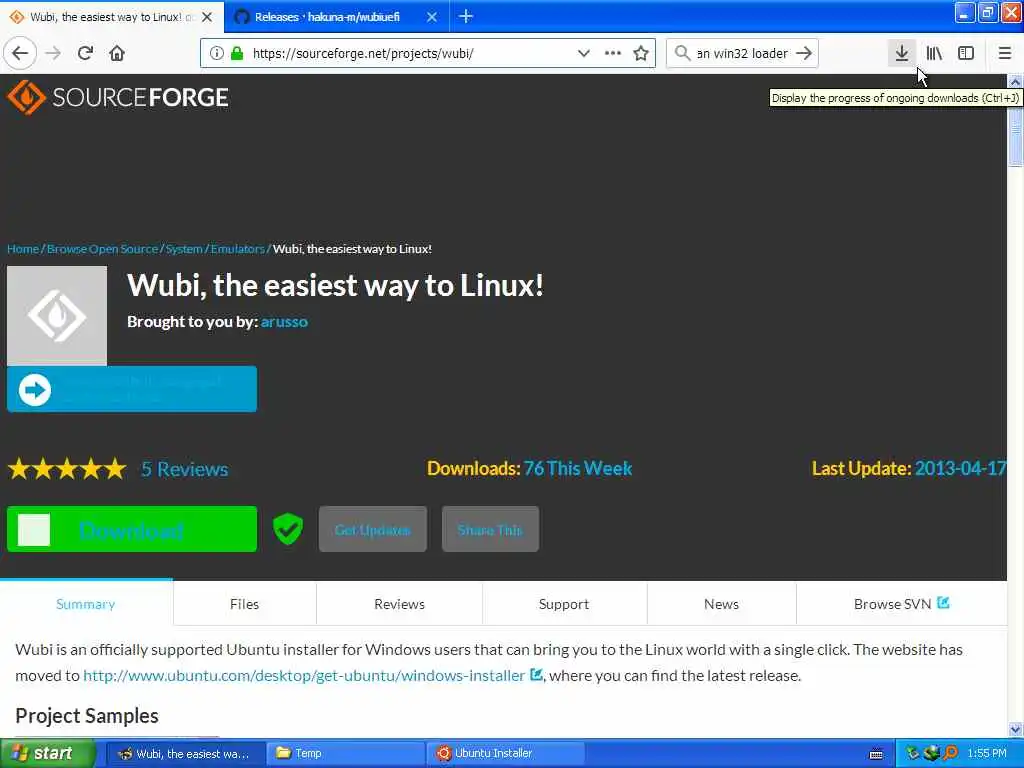The height and width of the screenshot is (768, 1024).
Task: Follow the ubuntu.com windows-installer link
Action: pos(304,675)
